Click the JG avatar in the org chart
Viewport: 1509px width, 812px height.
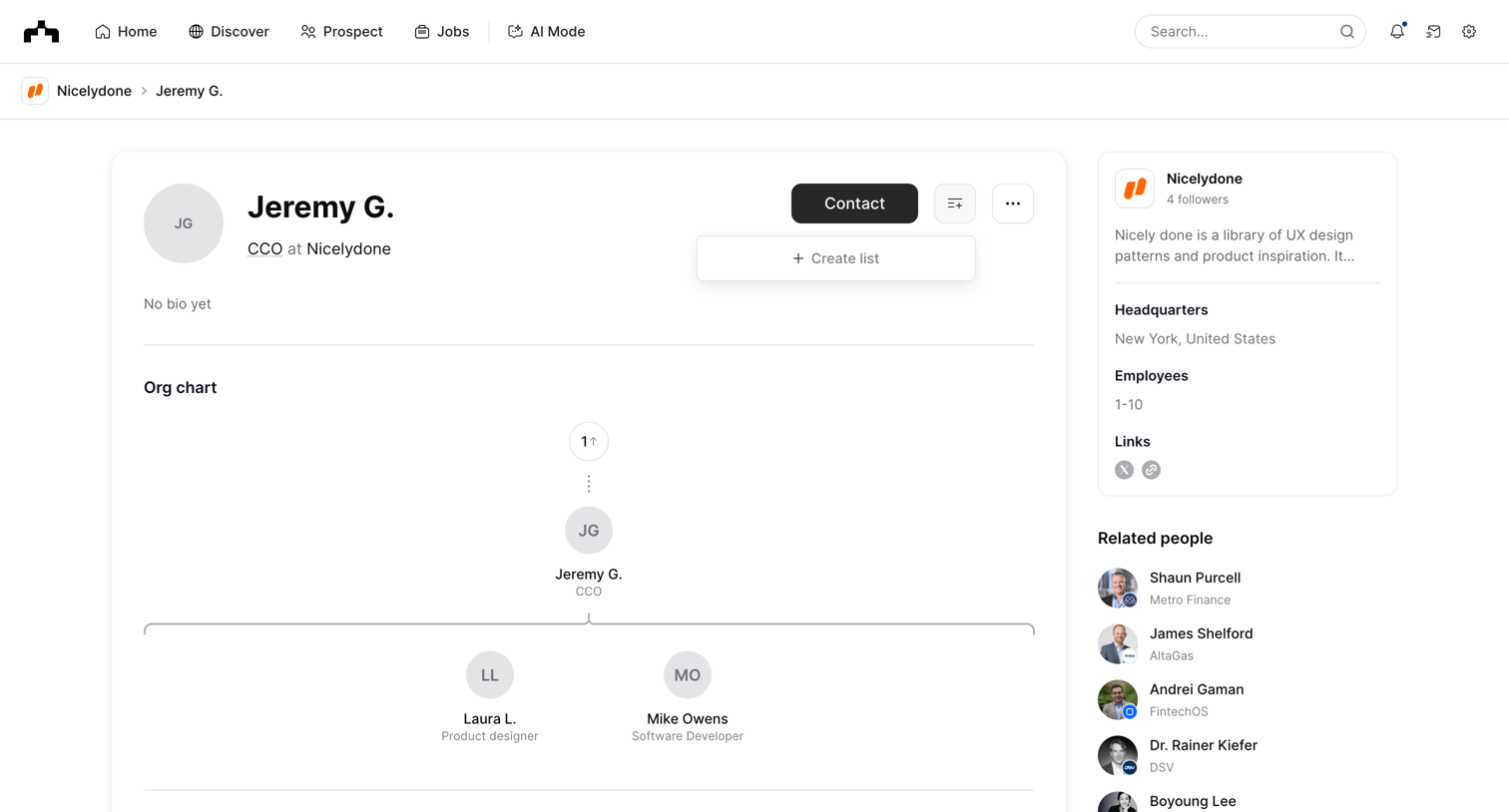(x=589, y=531)
